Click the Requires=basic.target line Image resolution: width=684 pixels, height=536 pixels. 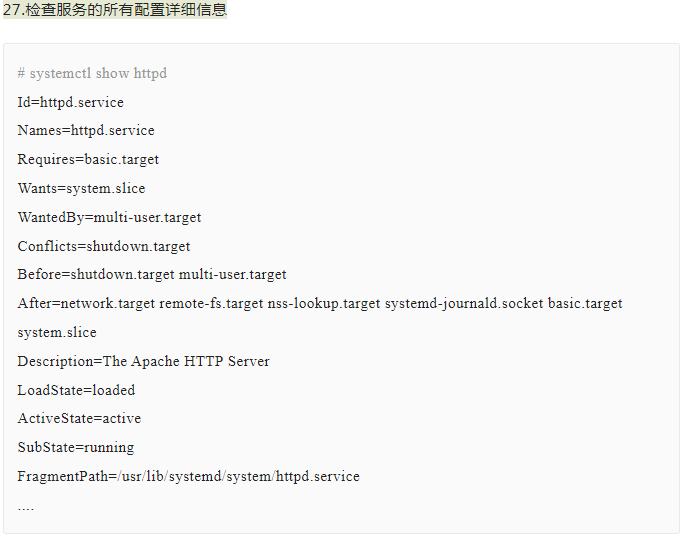[88, 160]
